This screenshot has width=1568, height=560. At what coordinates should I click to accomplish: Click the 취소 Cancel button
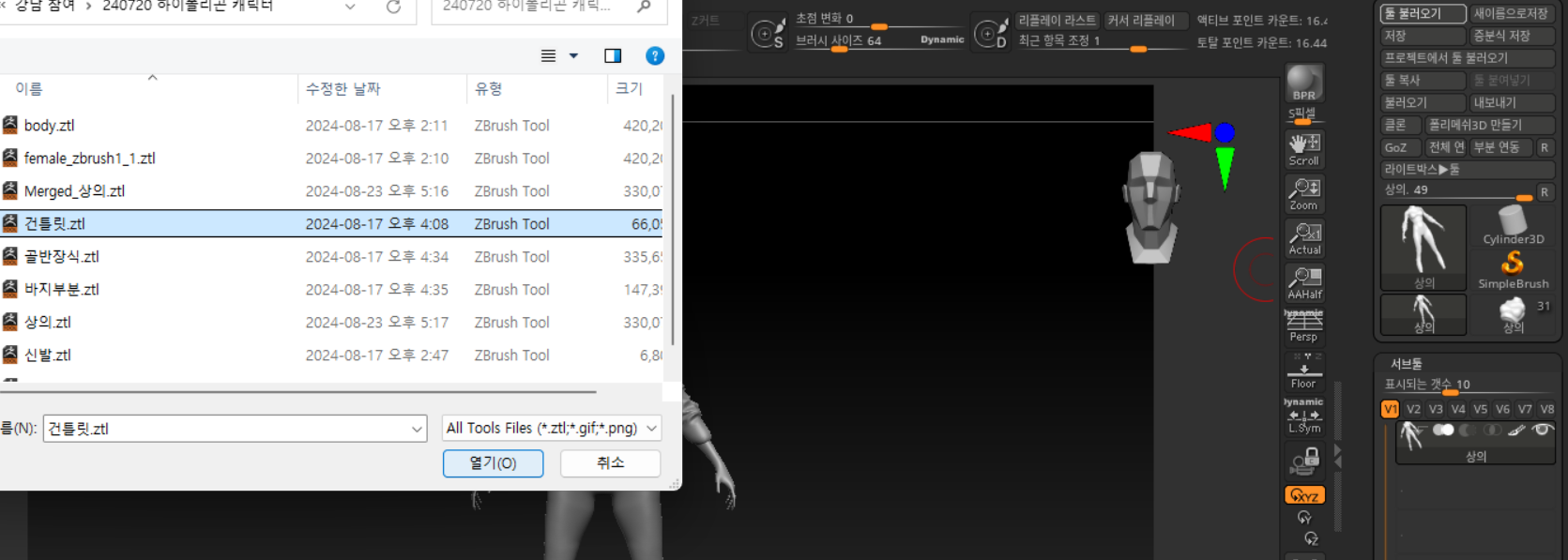click(611, 463)
